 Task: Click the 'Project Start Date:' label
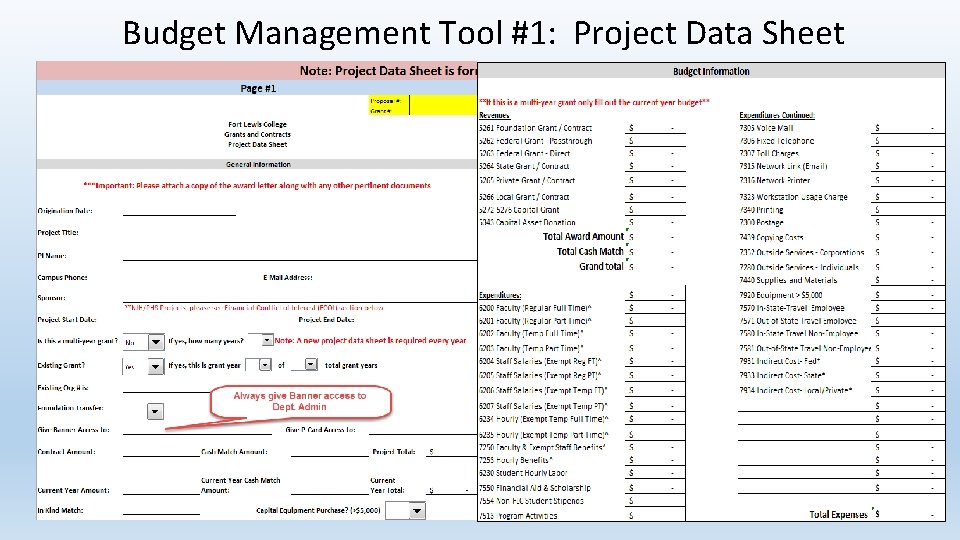(x=67, y=320)
